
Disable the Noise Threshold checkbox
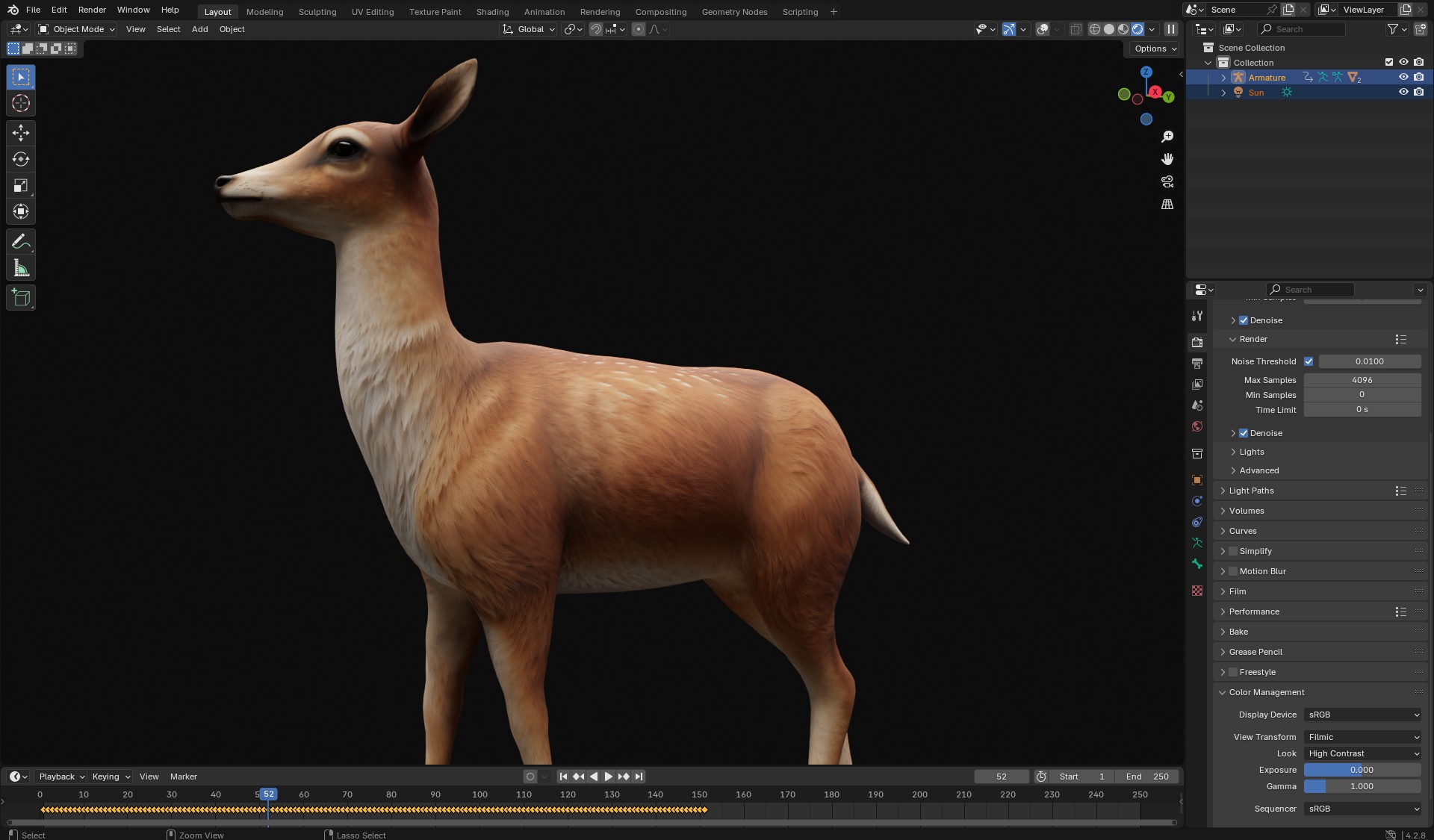point(1309,361)
